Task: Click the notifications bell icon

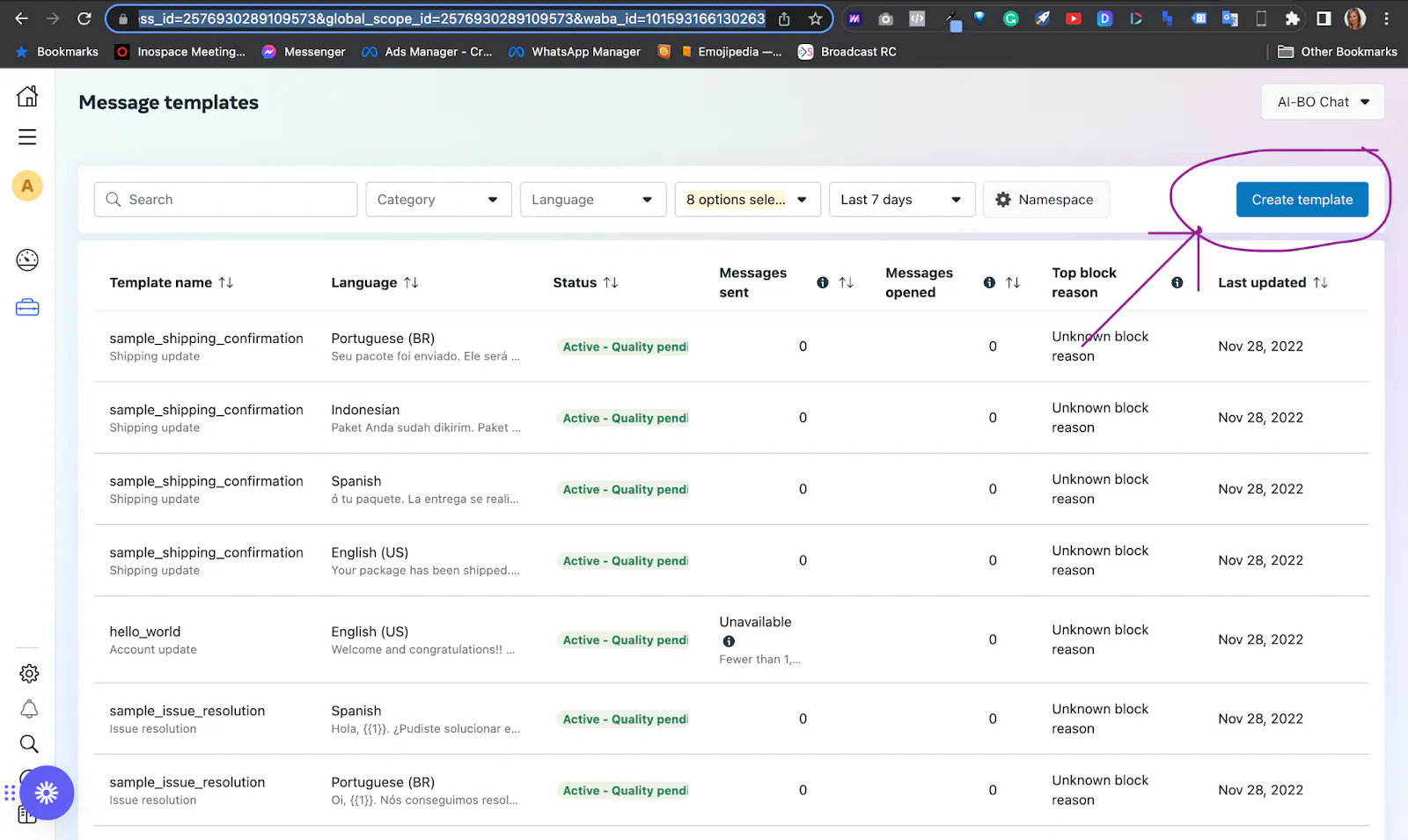Action: 29,709
